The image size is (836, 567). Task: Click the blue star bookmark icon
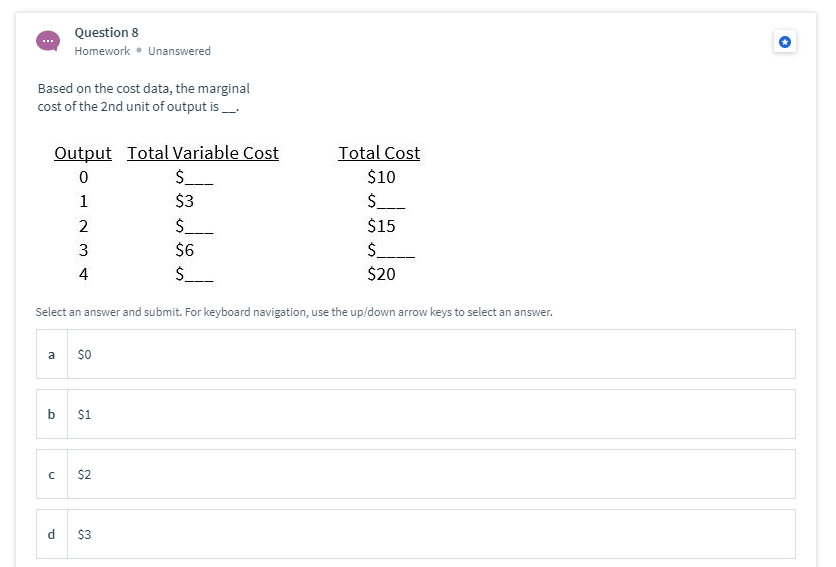(x=784, y=42)
